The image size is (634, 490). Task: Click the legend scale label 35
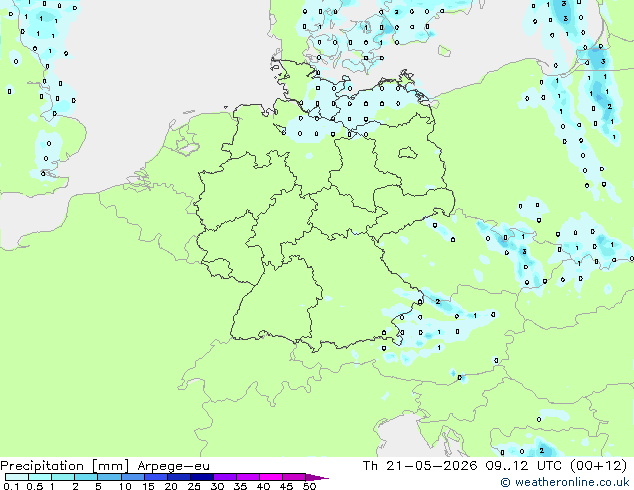[240, 486]
